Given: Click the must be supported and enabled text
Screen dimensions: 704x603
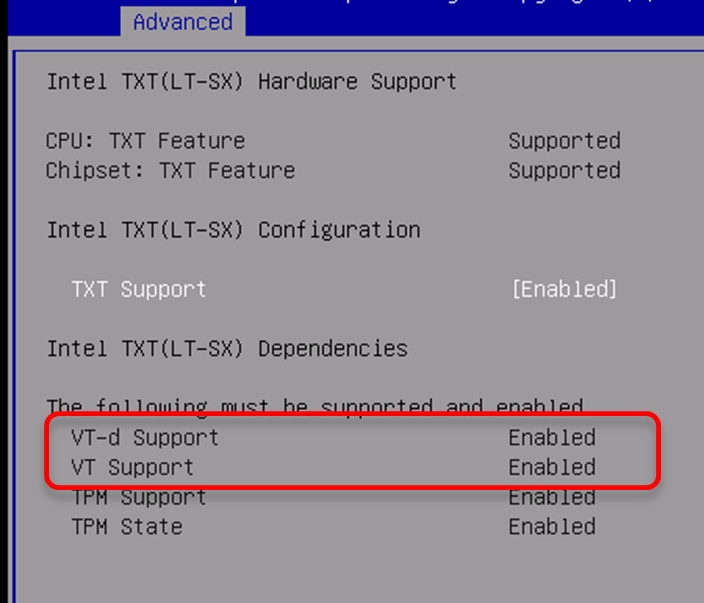Looking at the screenshot, I should [402, 406].
